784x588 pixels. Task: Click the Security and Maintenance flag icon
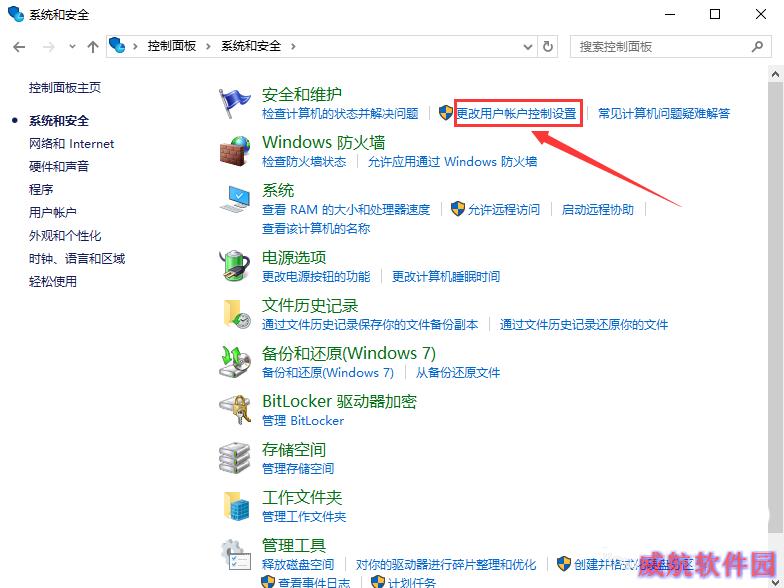click(x=234, y=102)
